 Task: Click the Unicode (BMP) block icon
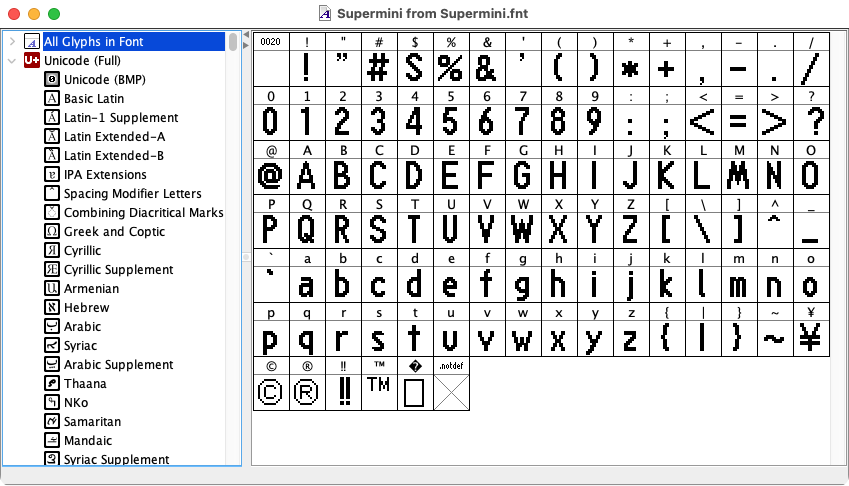pos(52,80)
